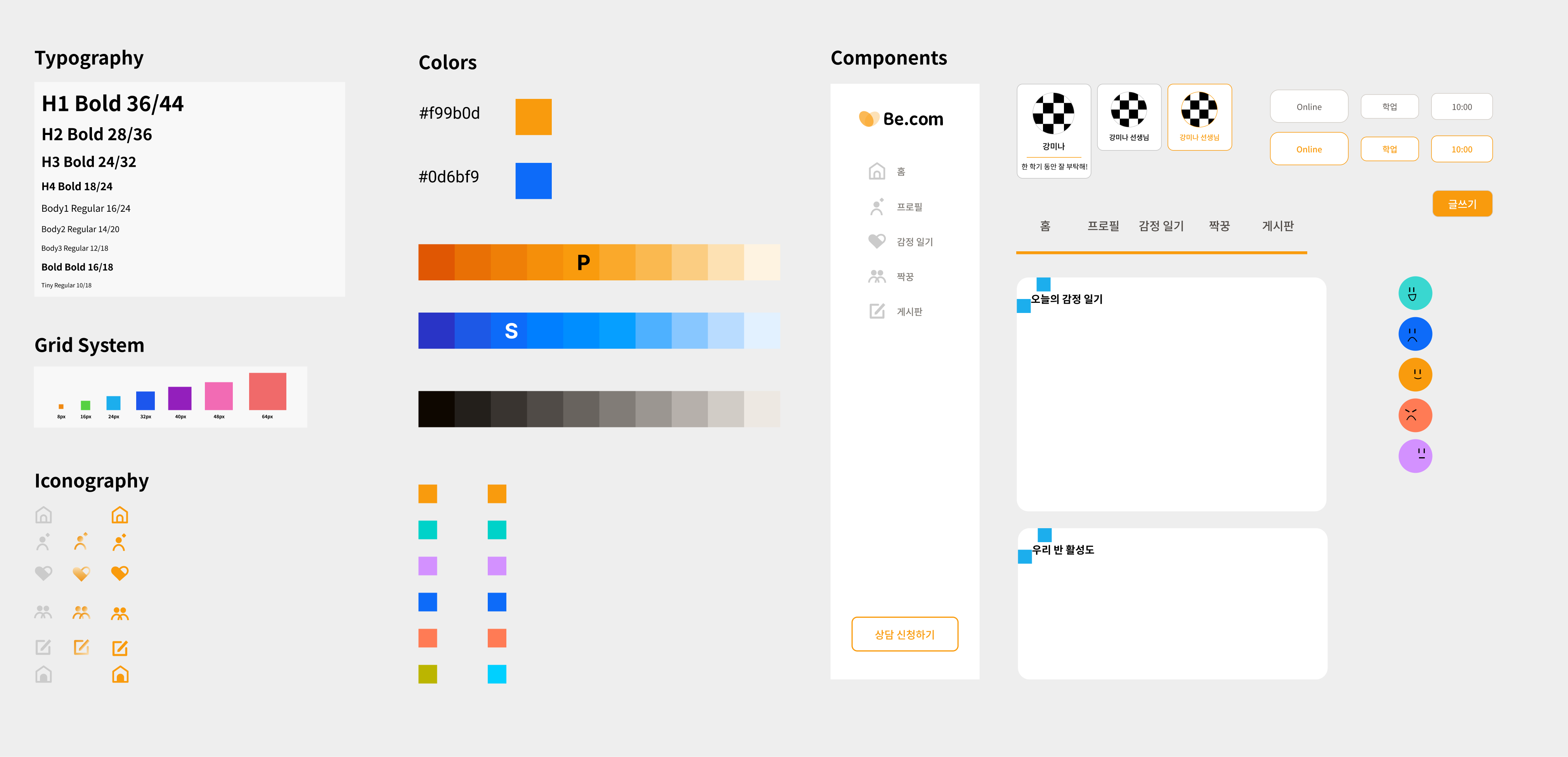Choose the blue sad face emoji
The height and width of the screenshot is (757, 1568).
click(x=1415, y=334)
